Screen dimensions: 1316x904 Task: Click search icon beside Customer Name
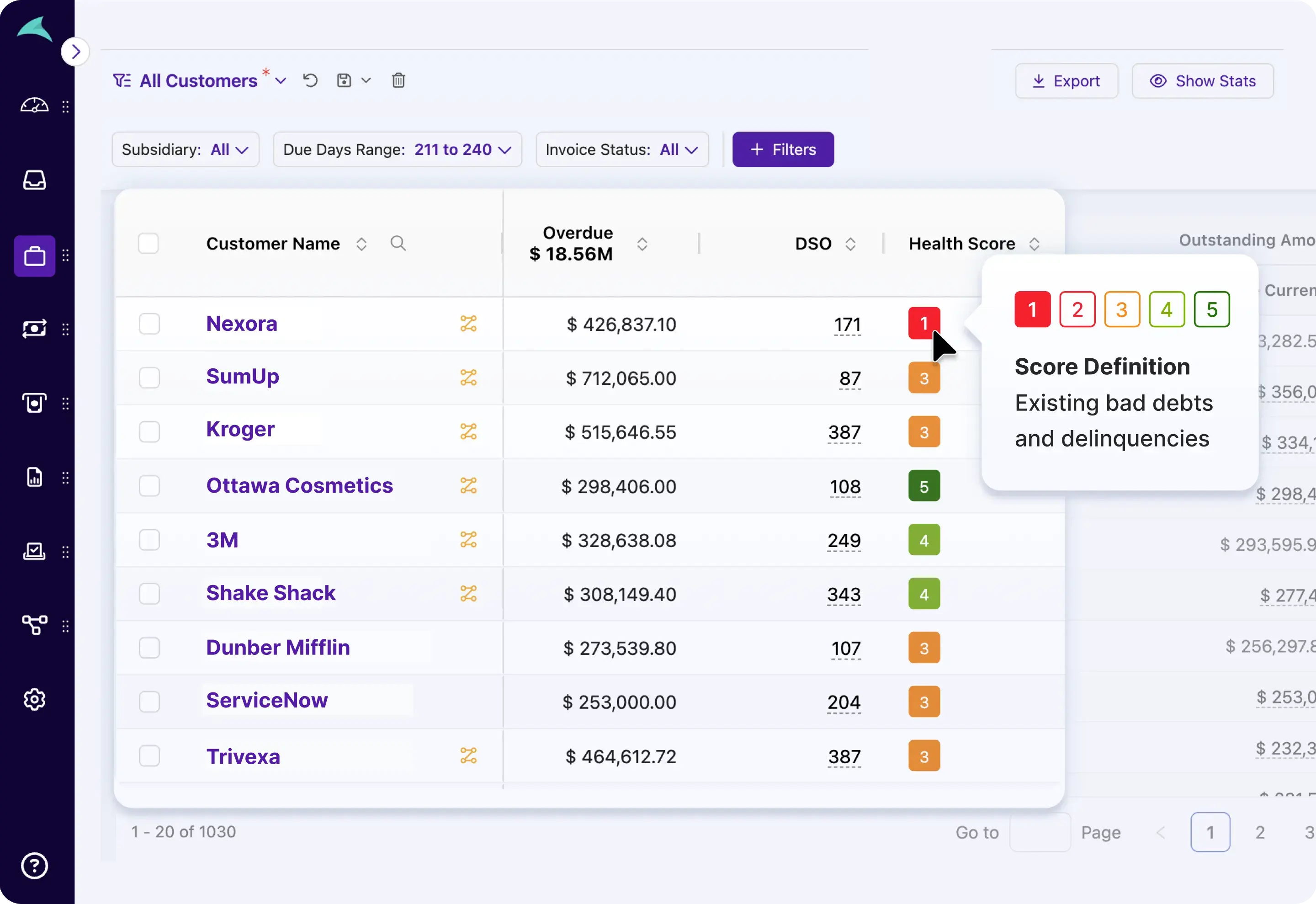(398, 244)
